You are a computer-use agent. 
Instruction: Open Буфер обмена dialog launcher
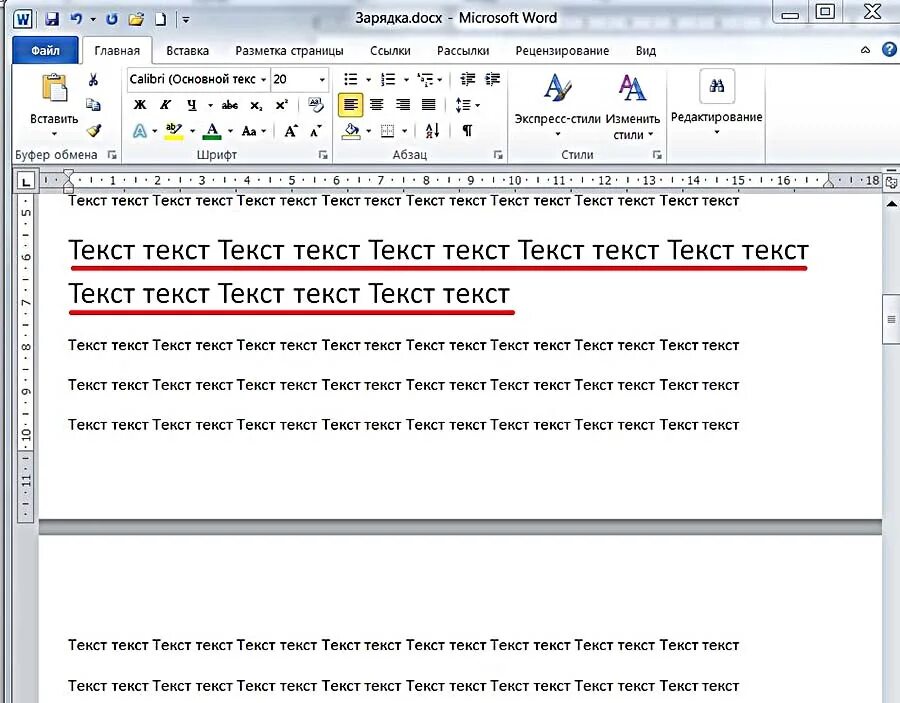coord(112,155)
